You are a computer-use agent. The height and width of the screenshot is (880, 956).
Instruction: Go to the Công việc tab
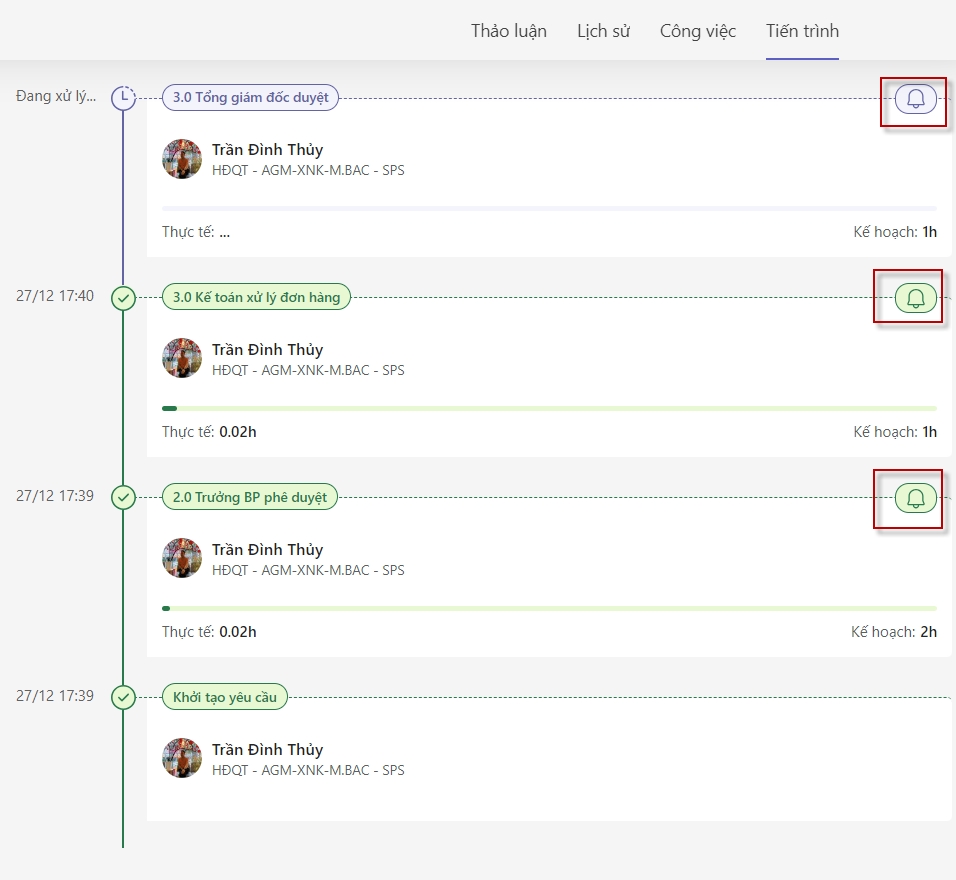(697, 31)
